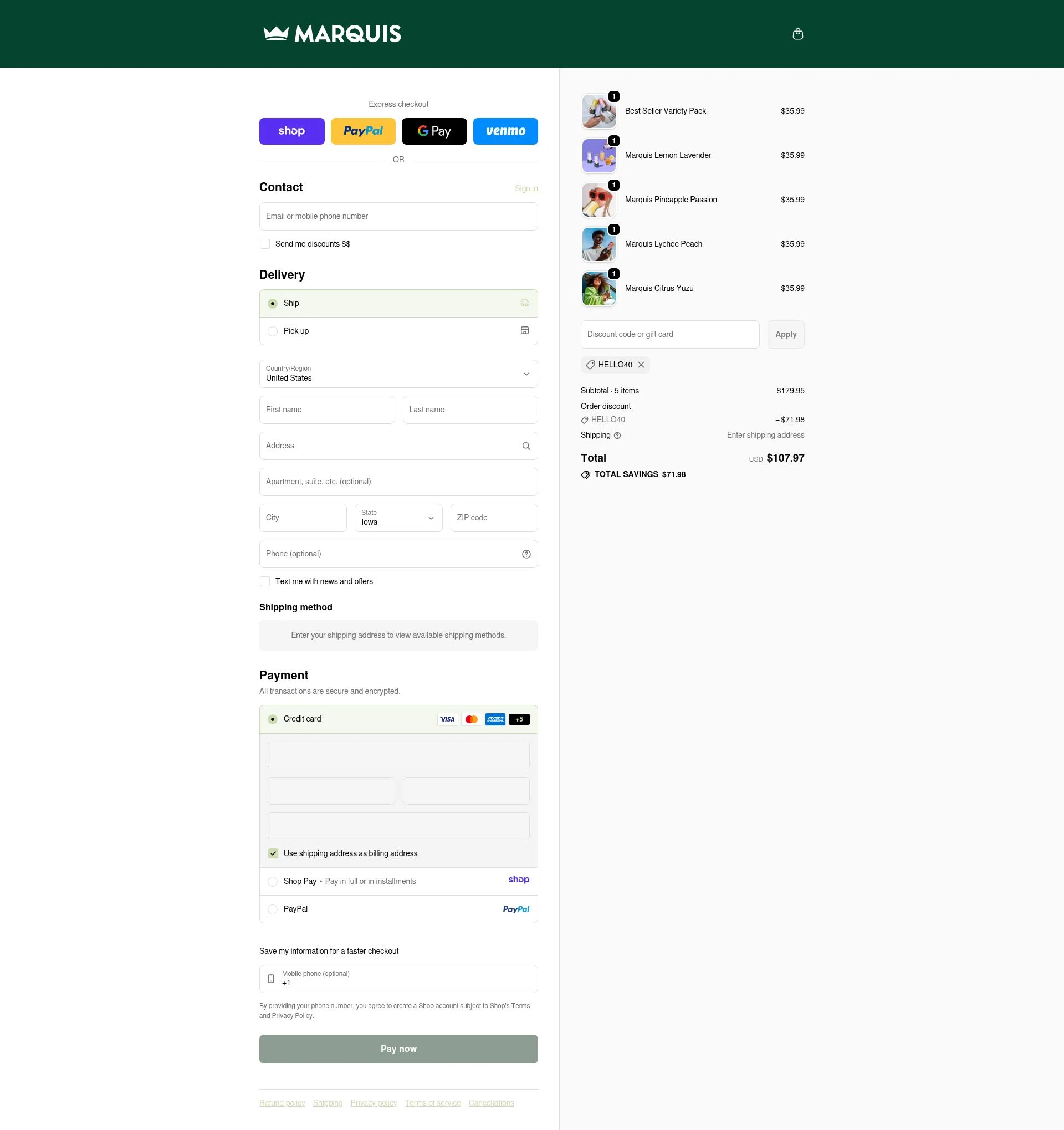
Task: Click the phone field help icon
Action: [x=526, y=554]
